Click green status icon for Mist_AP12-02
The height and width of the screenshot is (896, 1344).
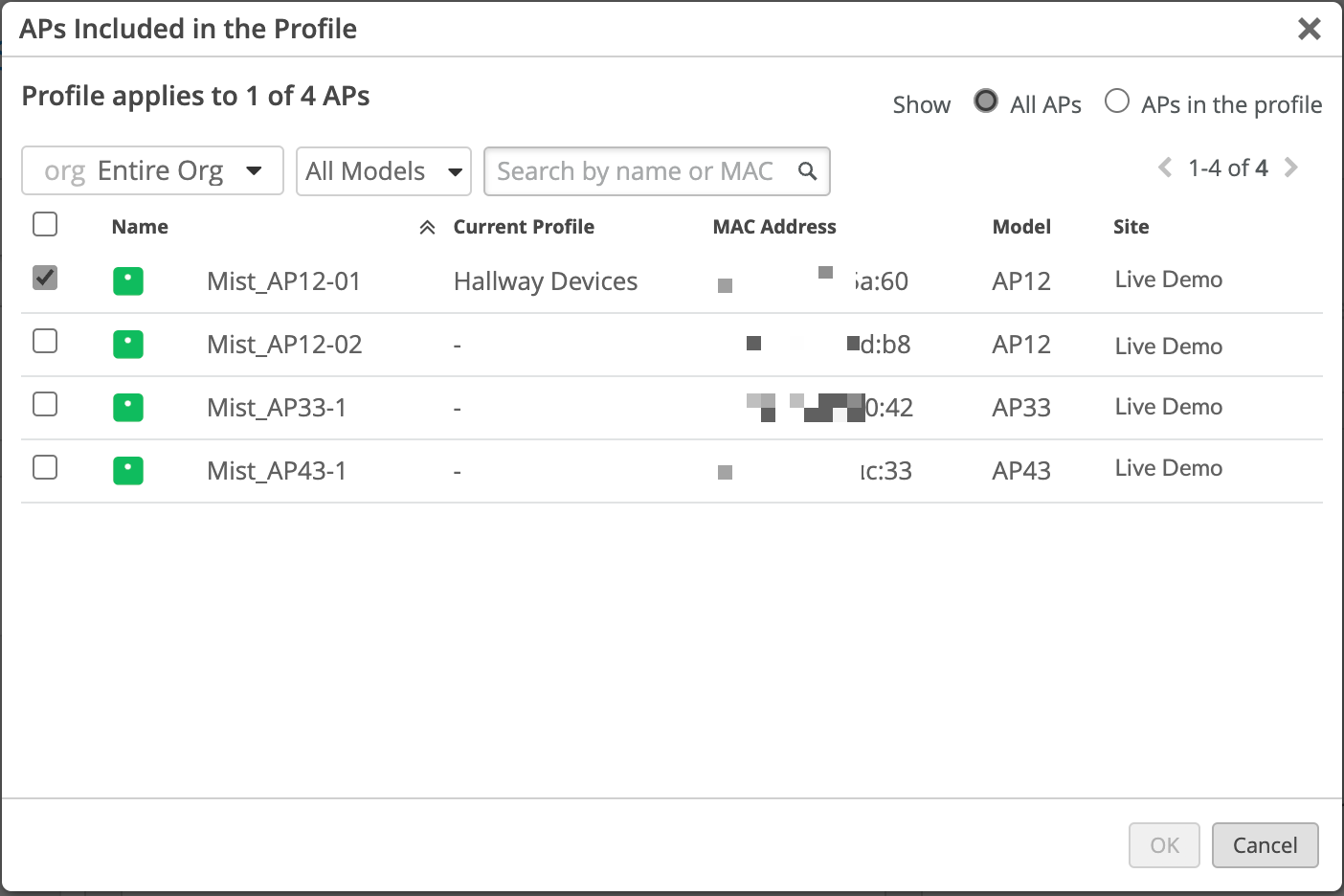point(128,345)
